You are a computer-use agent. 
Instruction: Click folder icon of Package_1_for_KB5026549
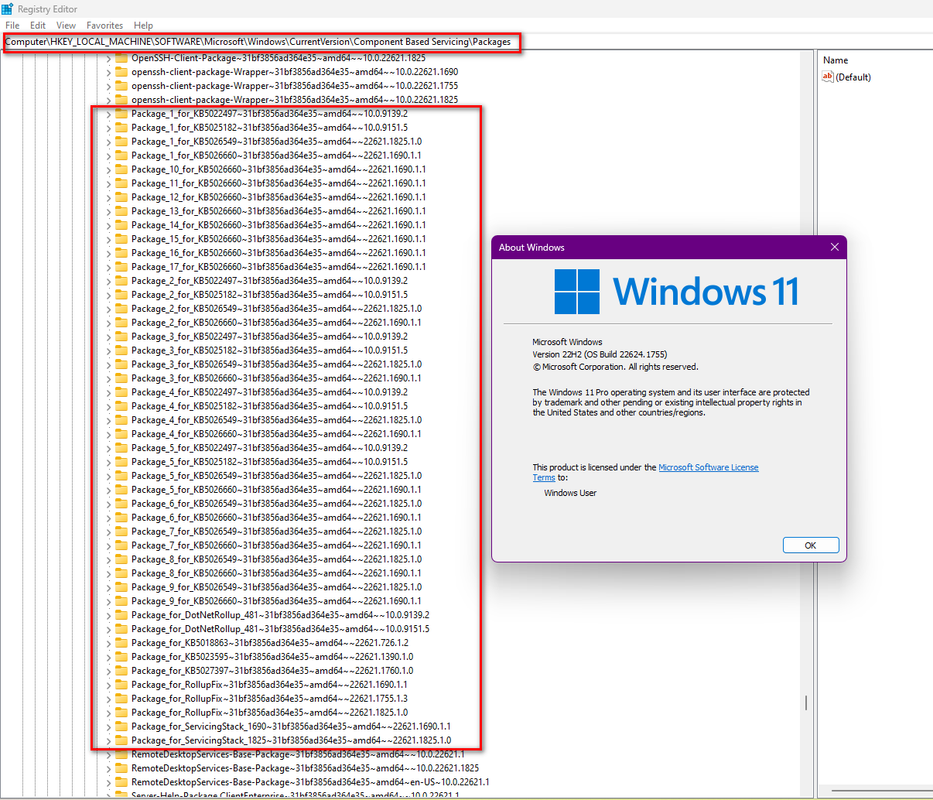click(x=121, y=142)
